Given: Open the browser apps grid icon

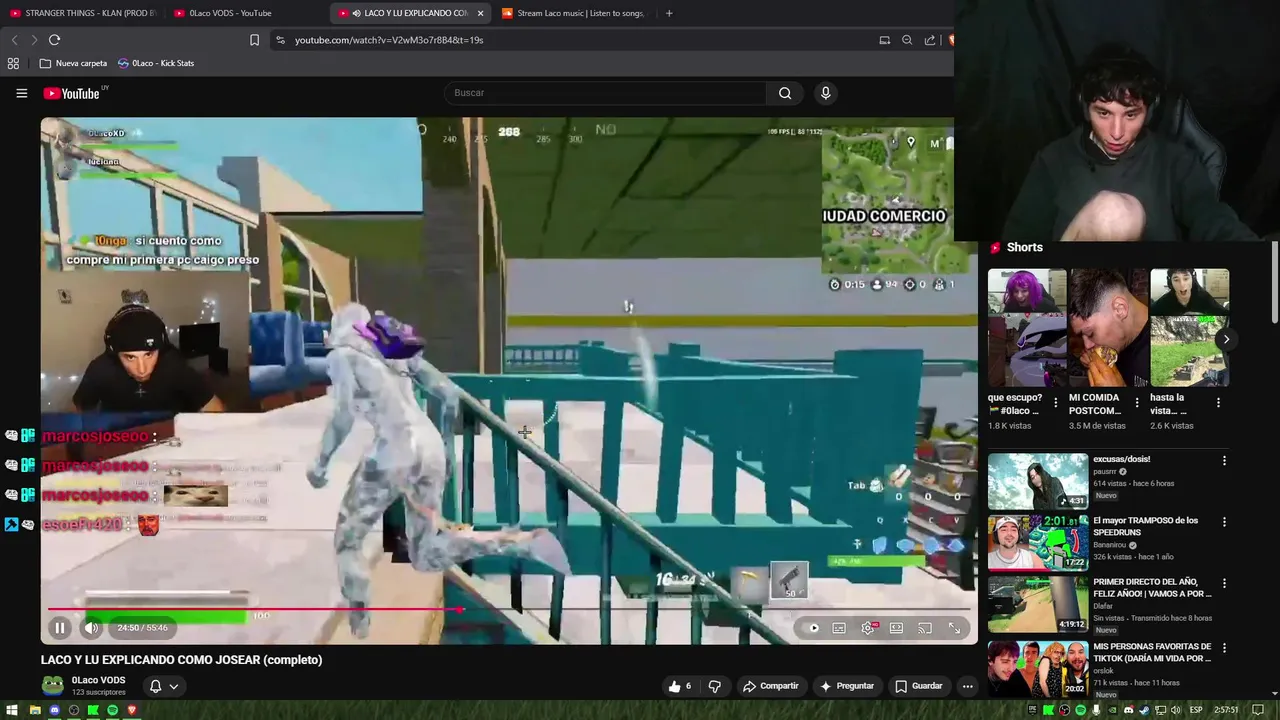Looking at the screenshot, I should pyautogui.click(x=13, y=63).
